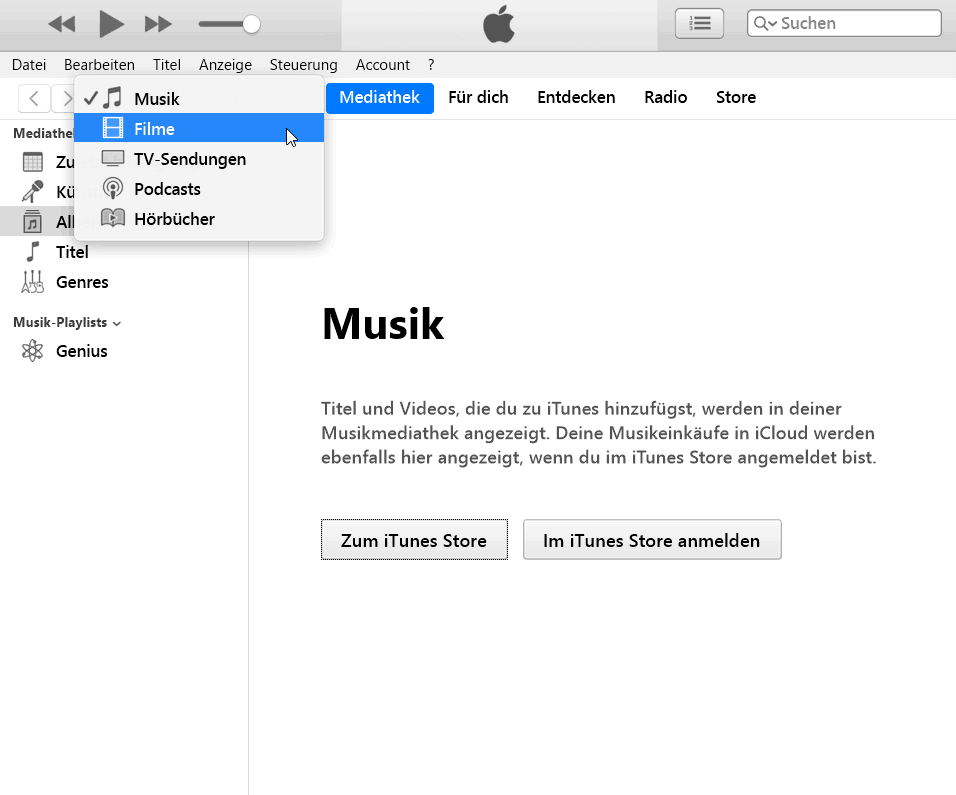Screen dimensions: 956x795
Task: Click the microphone artists sidebar icon
Action: tap(32, 191)
